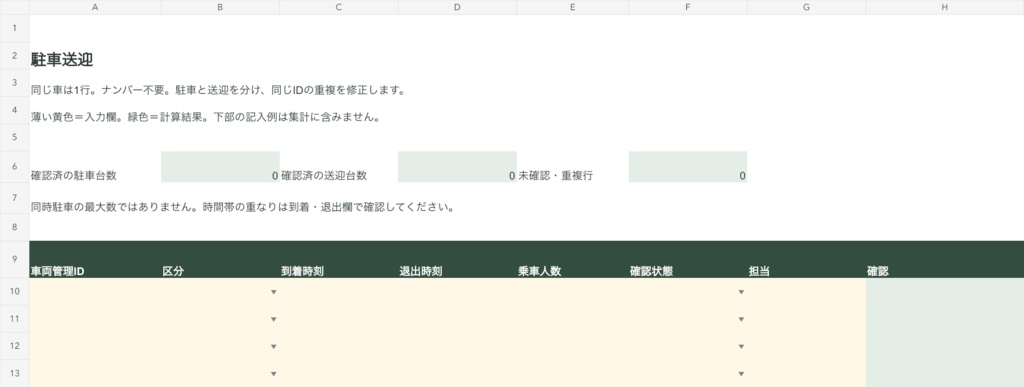This screenshot has height=387, width=1024.
Task: Open the 確認状態 dropdown in row 12
Action: tap(741, 347)
